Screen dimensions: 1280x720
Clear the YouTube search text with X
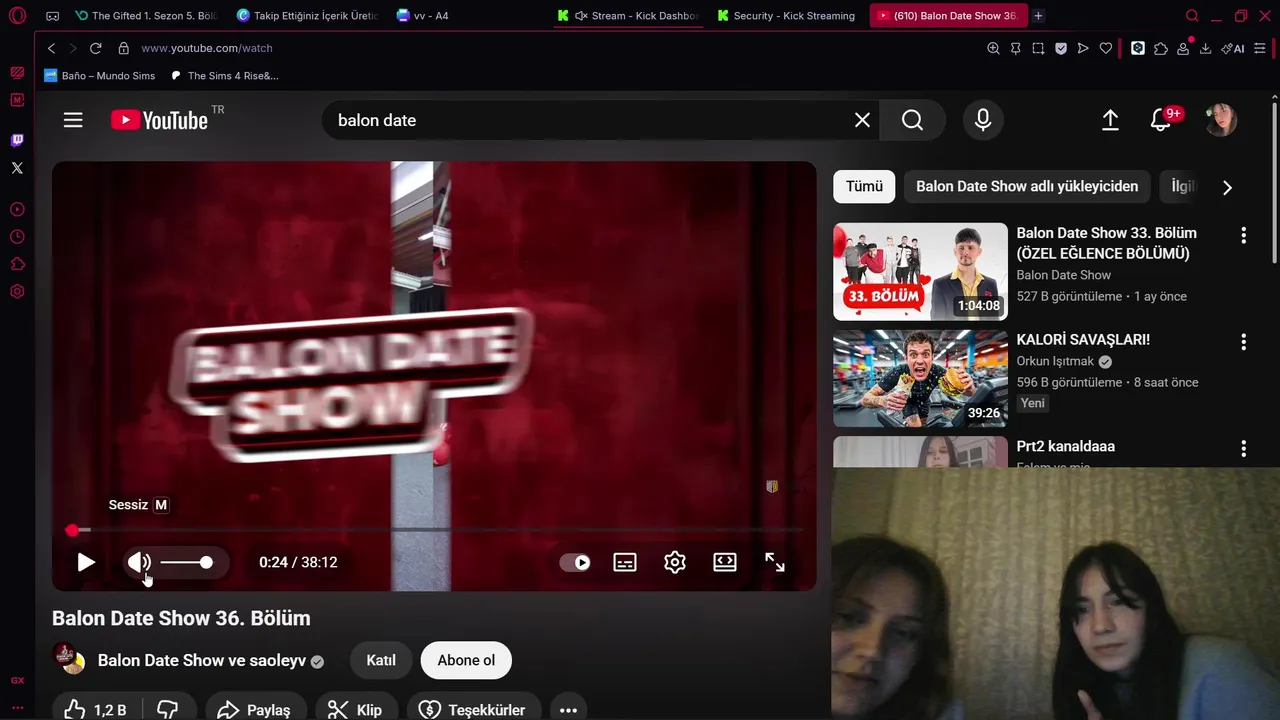862,120
